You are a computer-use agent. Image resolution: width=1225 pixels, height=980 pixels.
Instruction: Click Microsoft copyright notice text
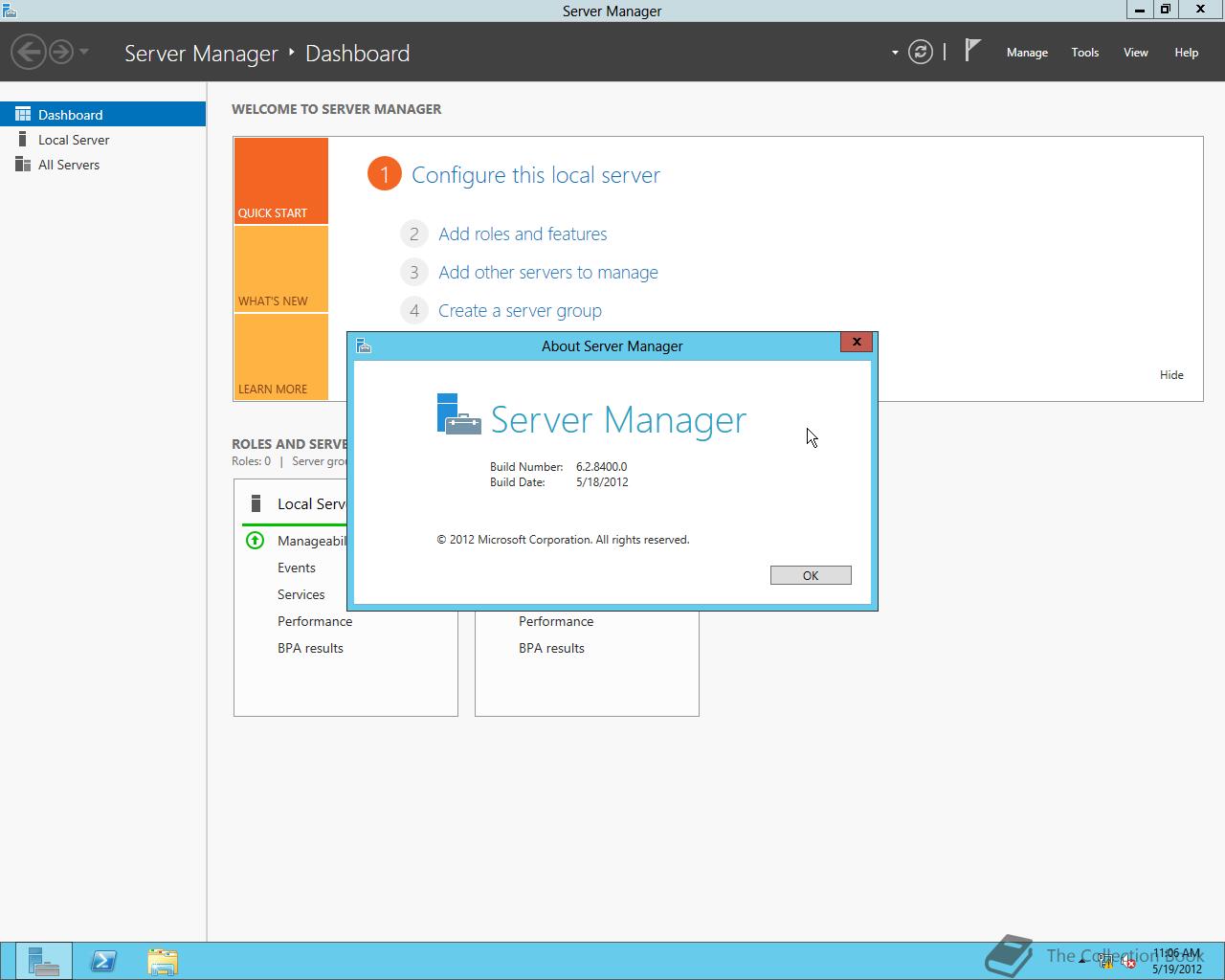[x=563, y=540]
